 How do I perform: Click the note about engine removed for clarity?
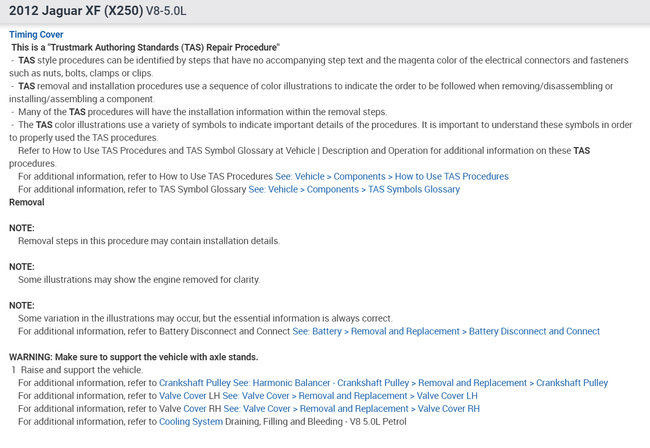coord(139,279)
